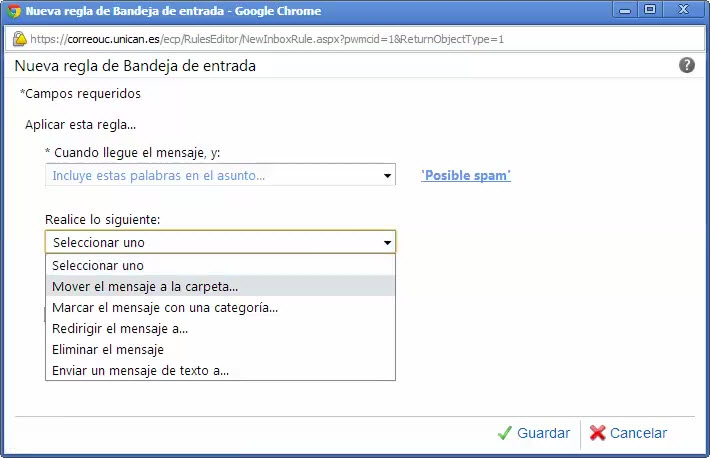Open the 'Incluye estas palabras en el asunto' dropdown

221,175
